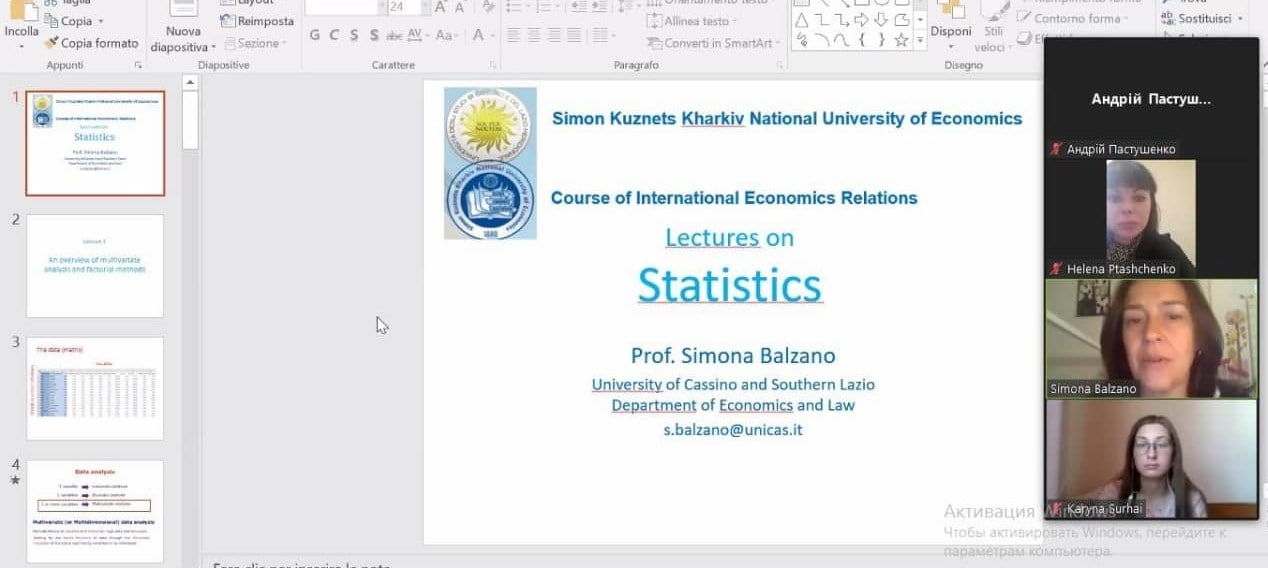1268x568 pixels.
Task: Select right arrow shape in gallery
Action: point(861,20)
